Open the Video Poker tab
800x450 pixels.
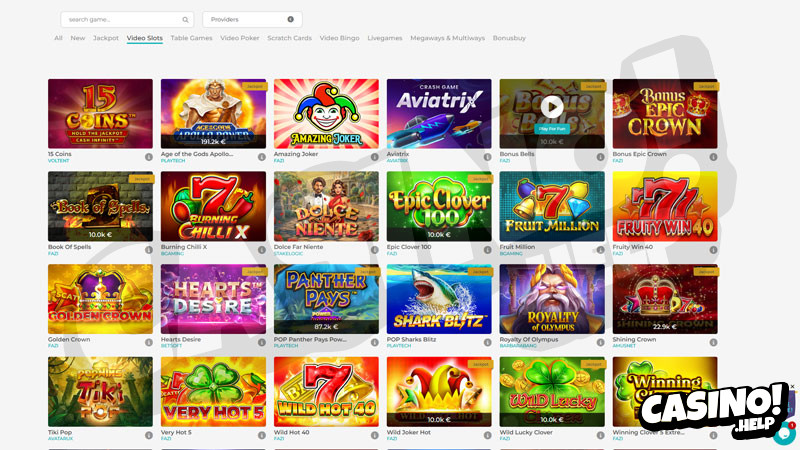tap(240, 38)
